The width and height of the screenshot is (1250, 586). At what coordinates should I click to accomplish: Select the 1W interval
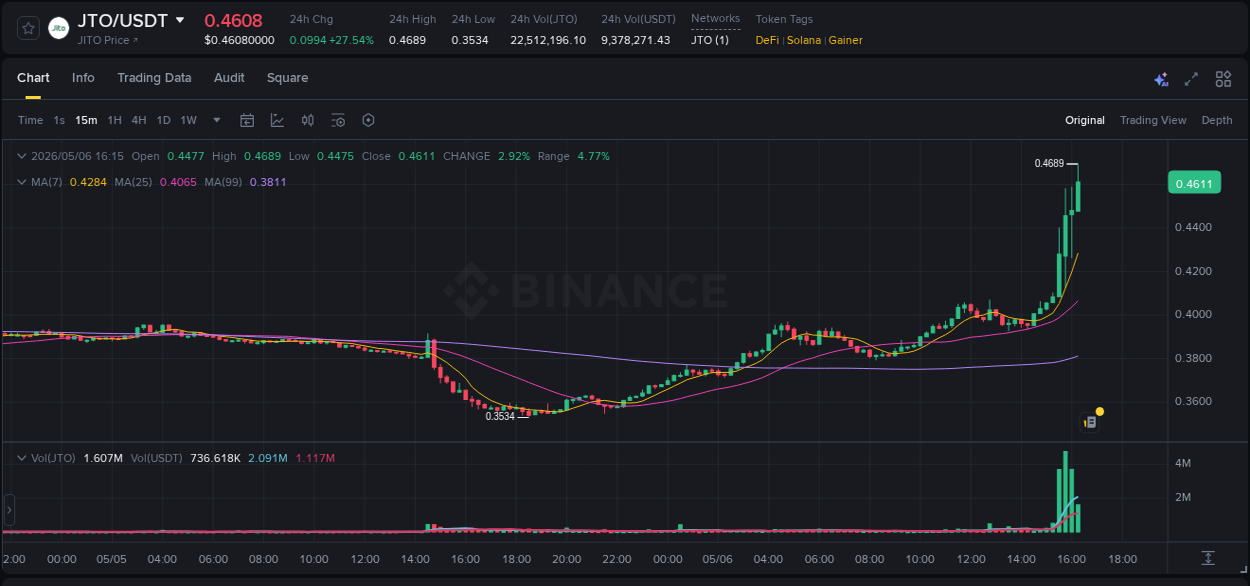click(188, 120)
